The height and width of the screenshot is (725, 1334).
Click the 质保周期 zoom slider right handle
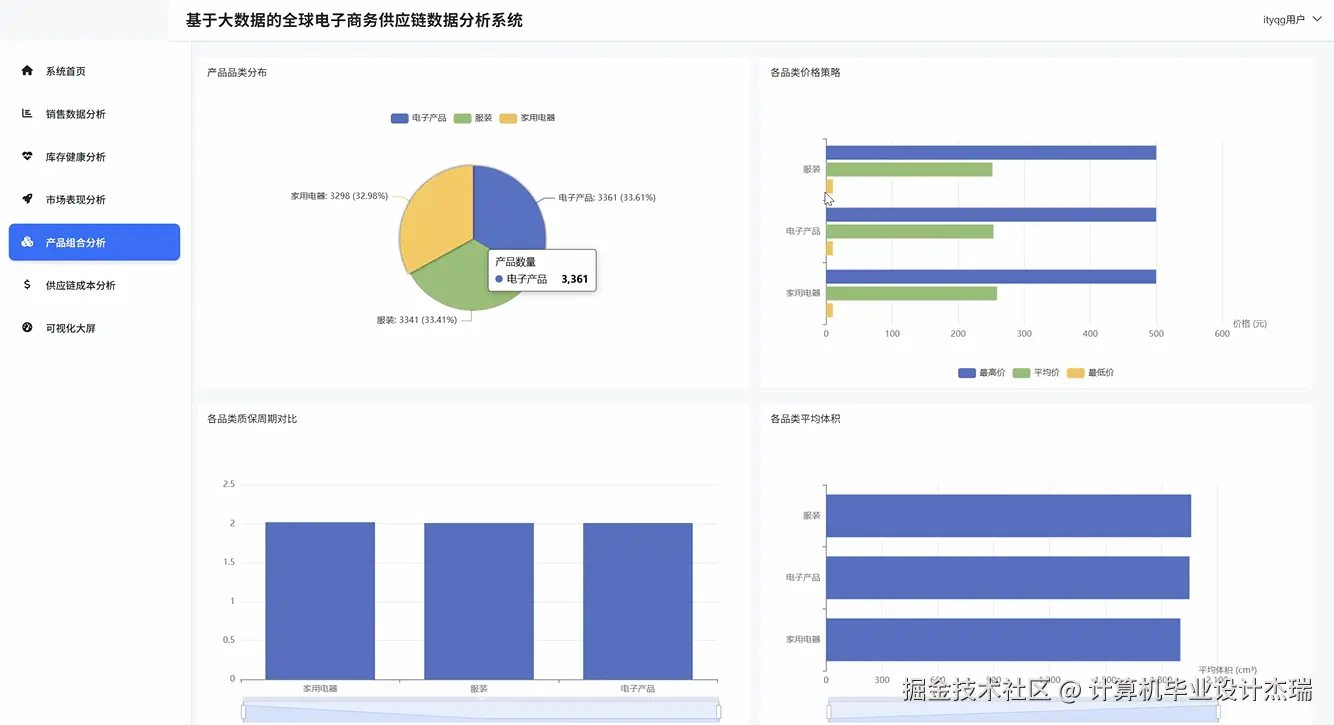tap(718, 711)
